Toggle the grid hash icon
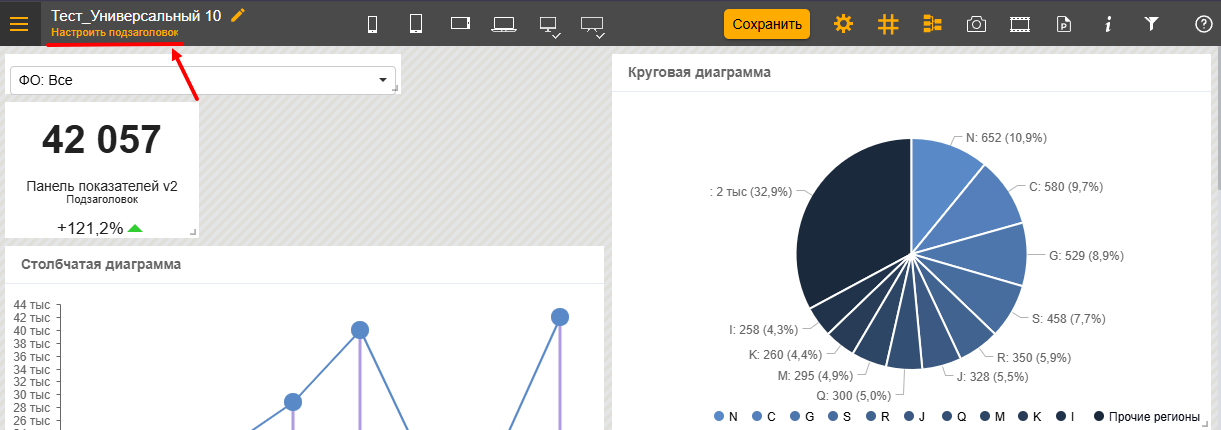Viewport: 1221px width, 430px height. pos(888,24)
